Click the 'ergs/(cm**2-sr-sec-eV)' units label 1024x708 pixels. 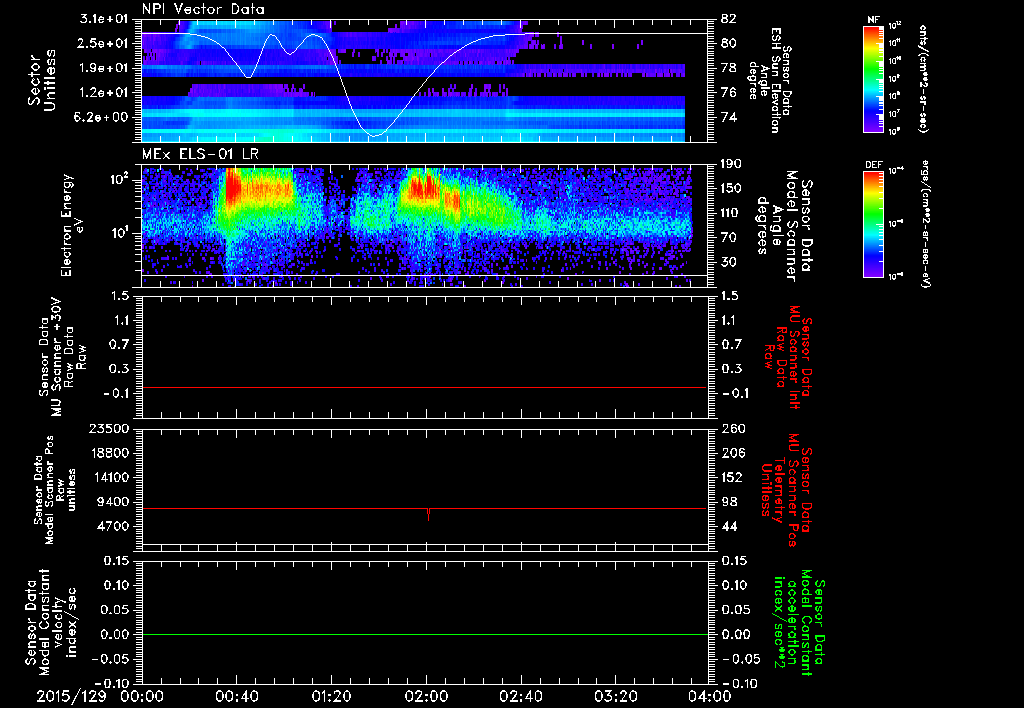924,224
